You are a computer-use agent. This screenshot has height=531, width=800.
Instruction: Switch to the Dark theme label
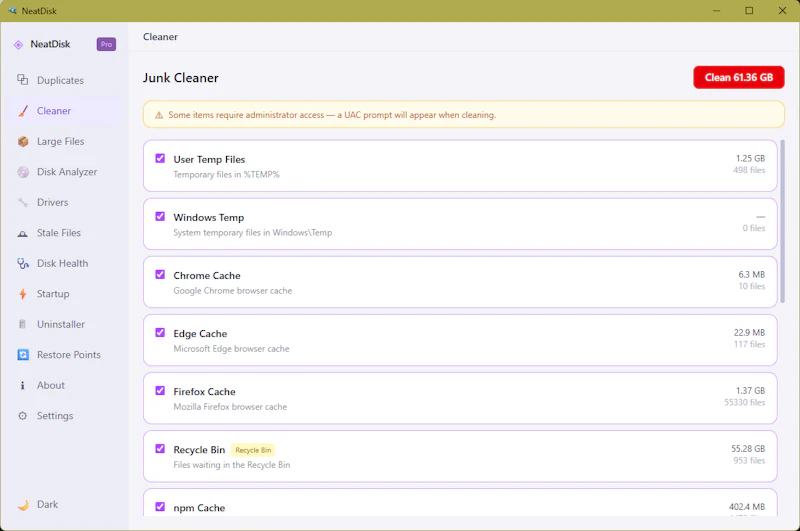(x=47, y=504)
